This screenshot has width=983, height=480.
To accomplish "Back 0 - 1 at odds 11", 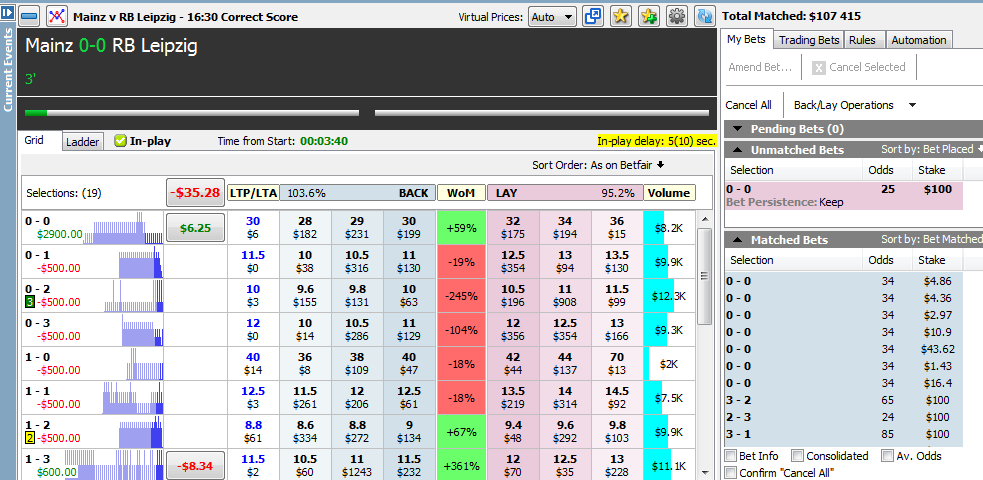I will tap(409, 261).
